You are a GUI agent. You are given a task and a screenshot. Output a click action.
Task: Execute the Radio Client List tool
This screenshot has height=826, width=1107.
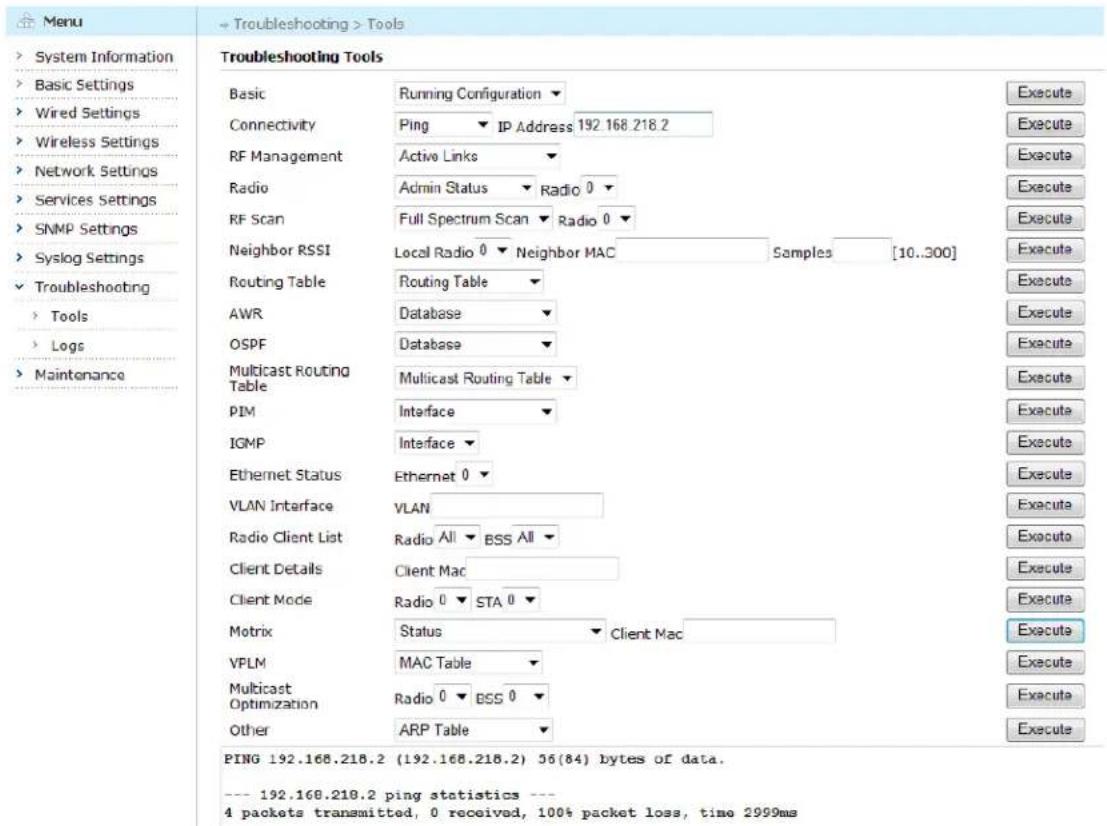(1045, 537)
